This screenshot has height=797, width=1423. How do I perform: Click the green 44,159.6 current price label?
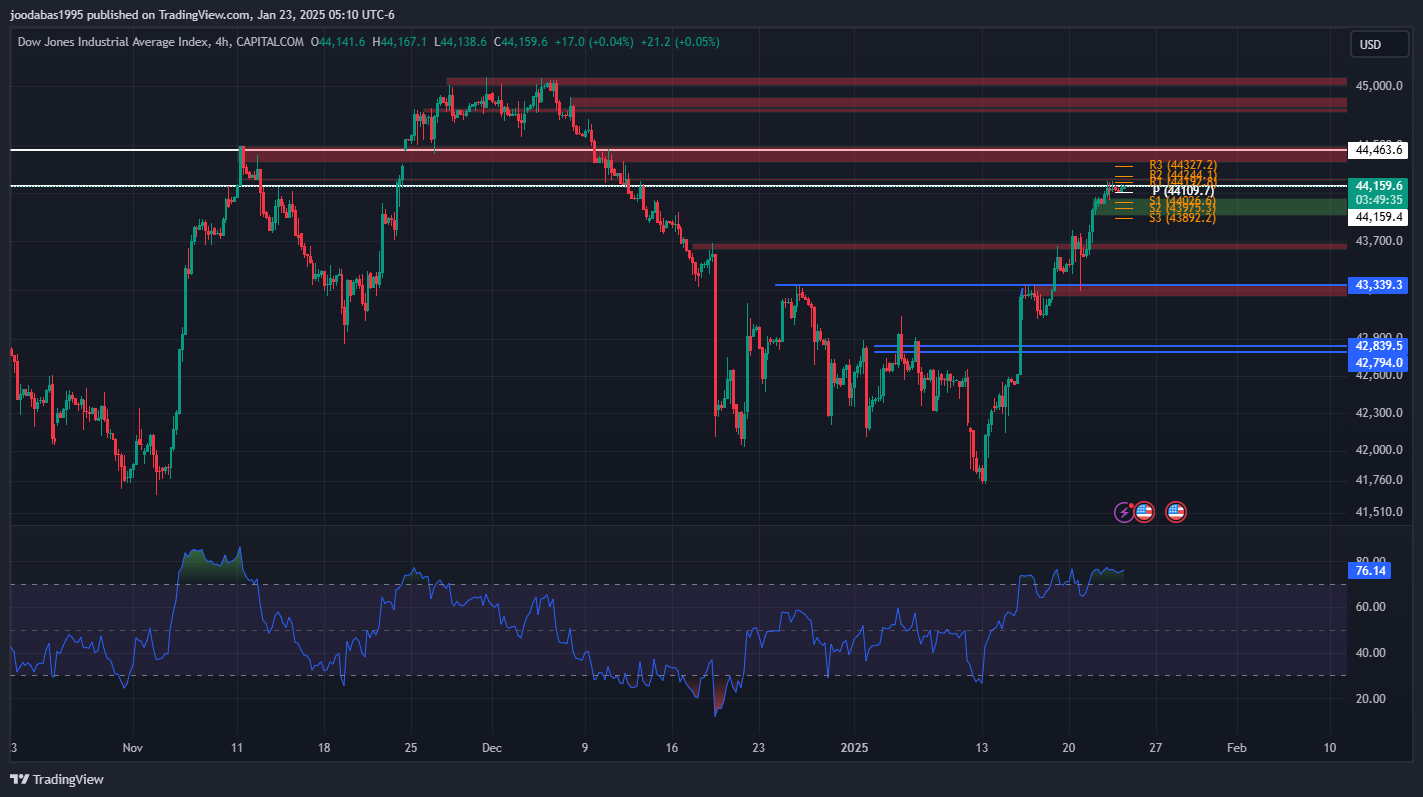click(1377, 186)
